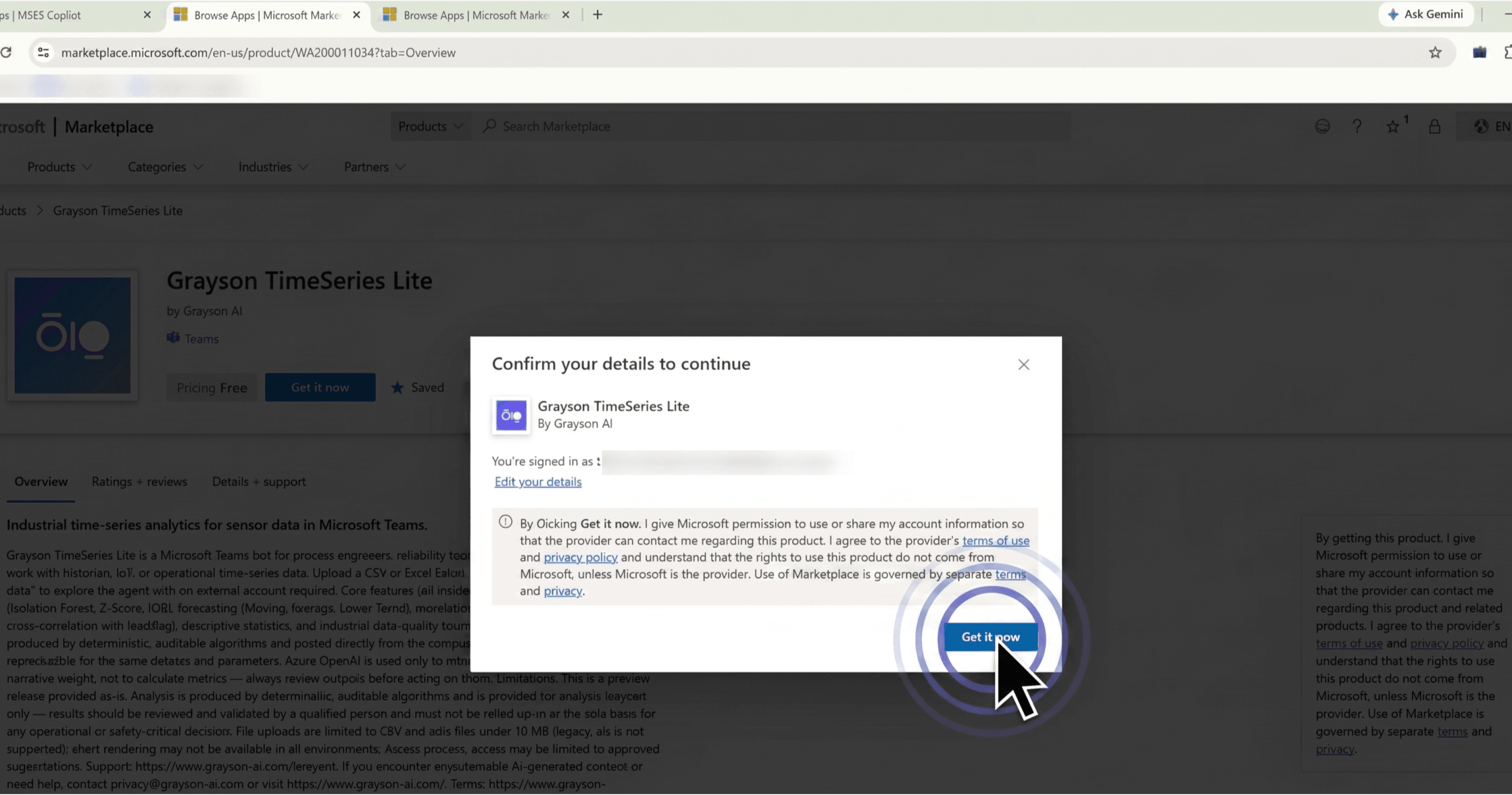Click the Teams platform label
This screenshot has height=795, width=1512.
tap(193, 339)
